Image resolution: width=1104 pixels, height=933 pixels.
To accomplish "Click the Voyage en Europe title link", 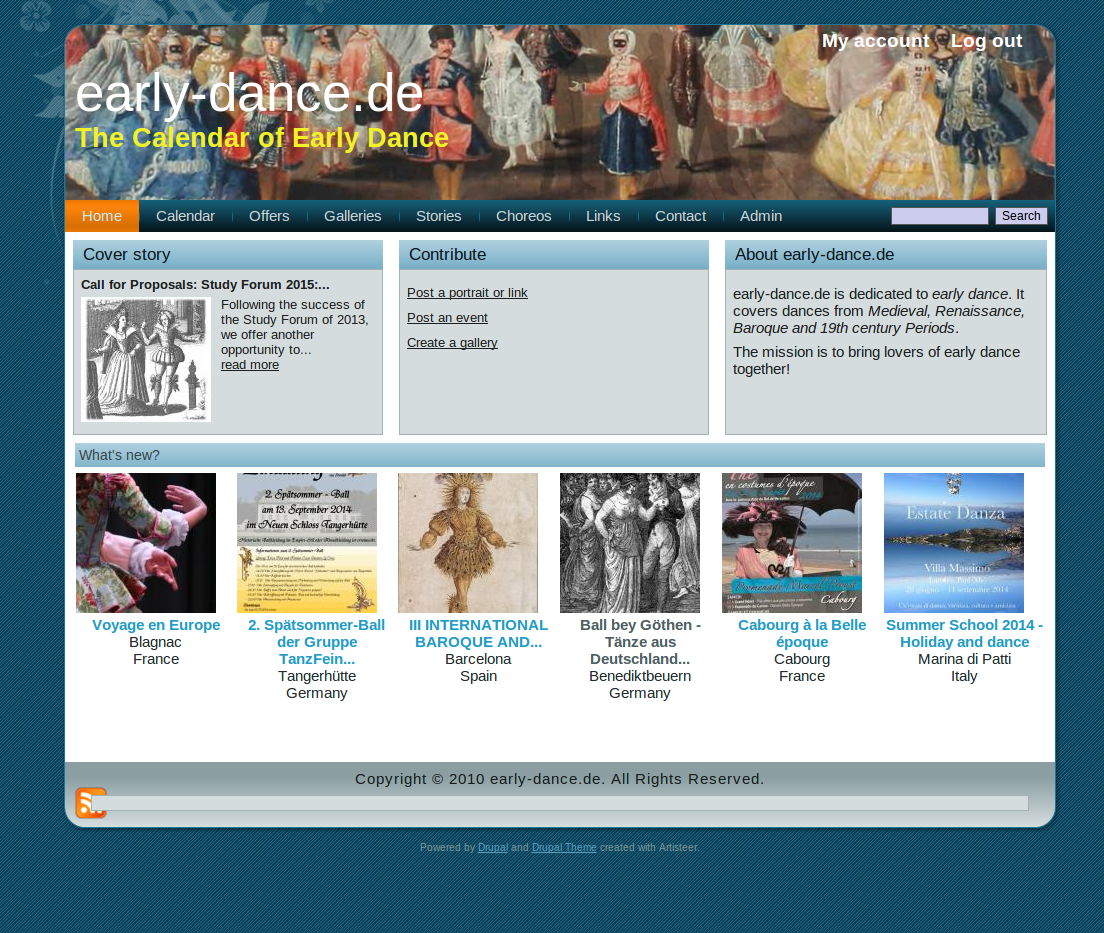I will tap(156, 625).
